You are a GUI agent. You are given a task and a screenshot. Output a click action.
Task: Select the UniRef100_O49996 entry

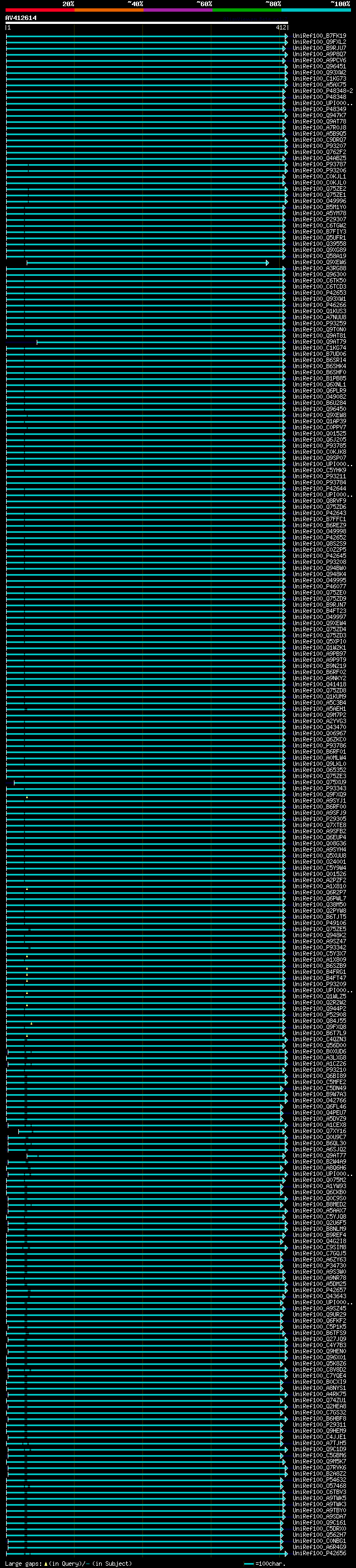tap(319, 201)
